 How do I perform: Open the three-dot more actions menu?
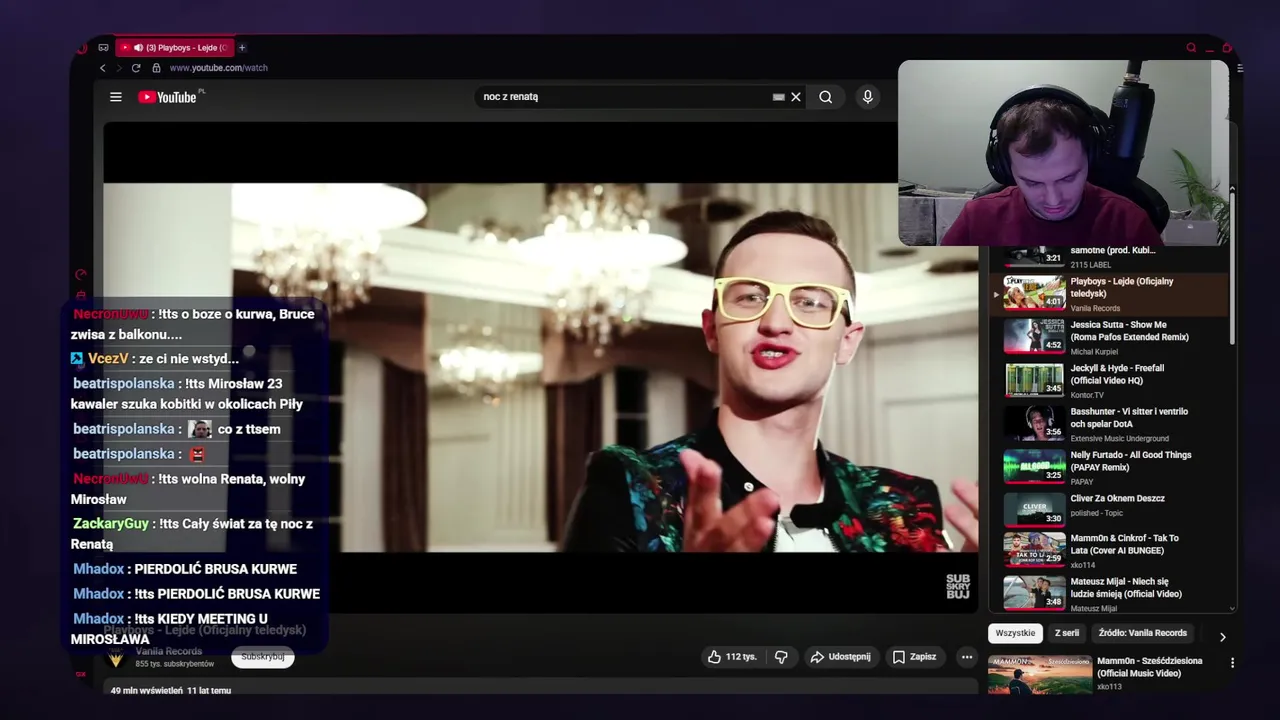click(966, 657)
